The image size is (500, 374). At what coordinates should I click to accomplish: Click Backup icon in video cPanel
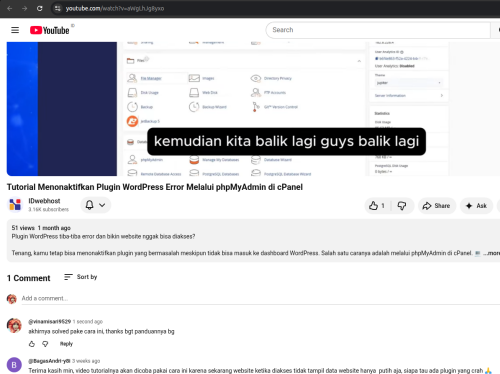(132, 107)
